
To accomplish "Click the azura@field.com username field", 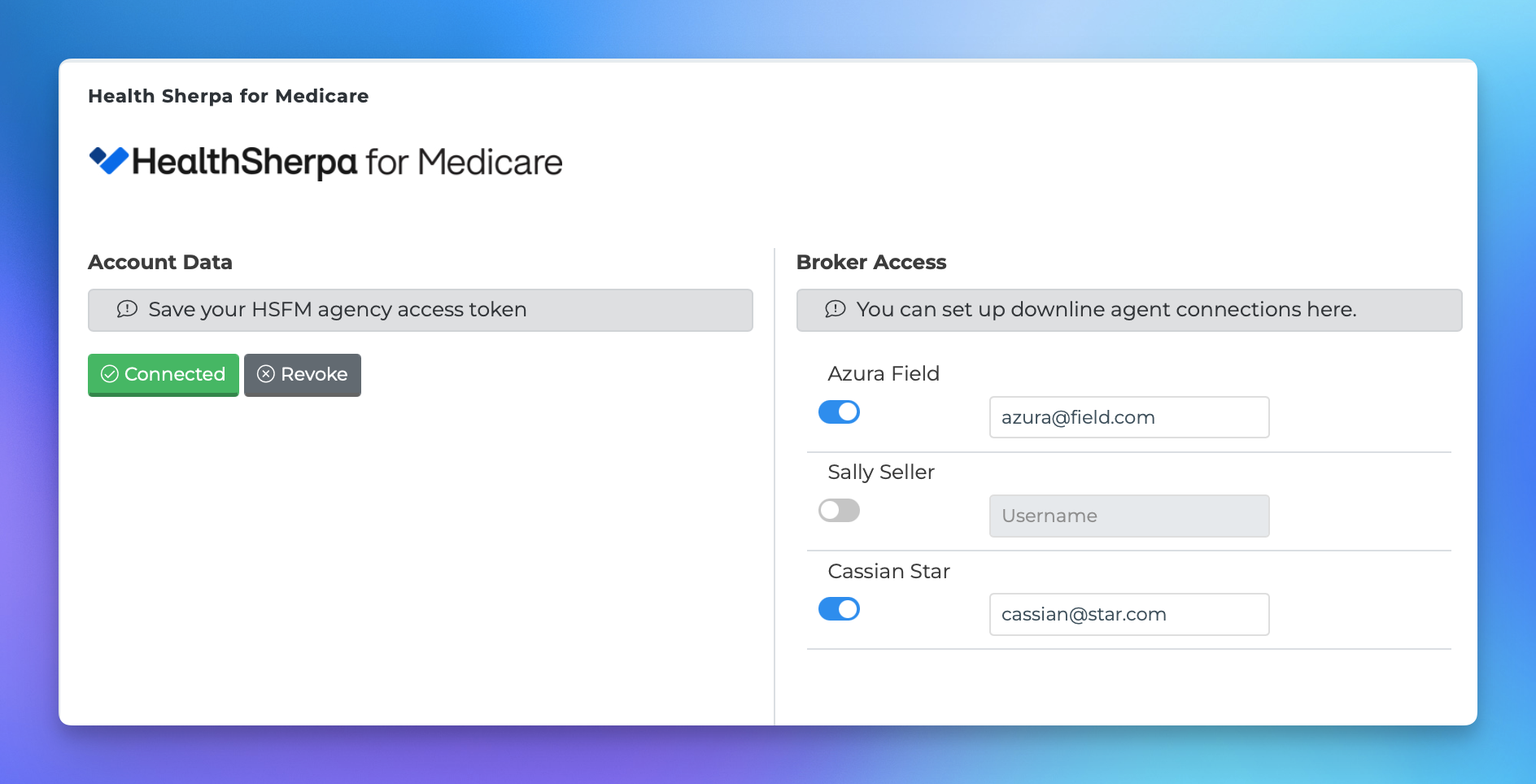I will (1129, 417).
